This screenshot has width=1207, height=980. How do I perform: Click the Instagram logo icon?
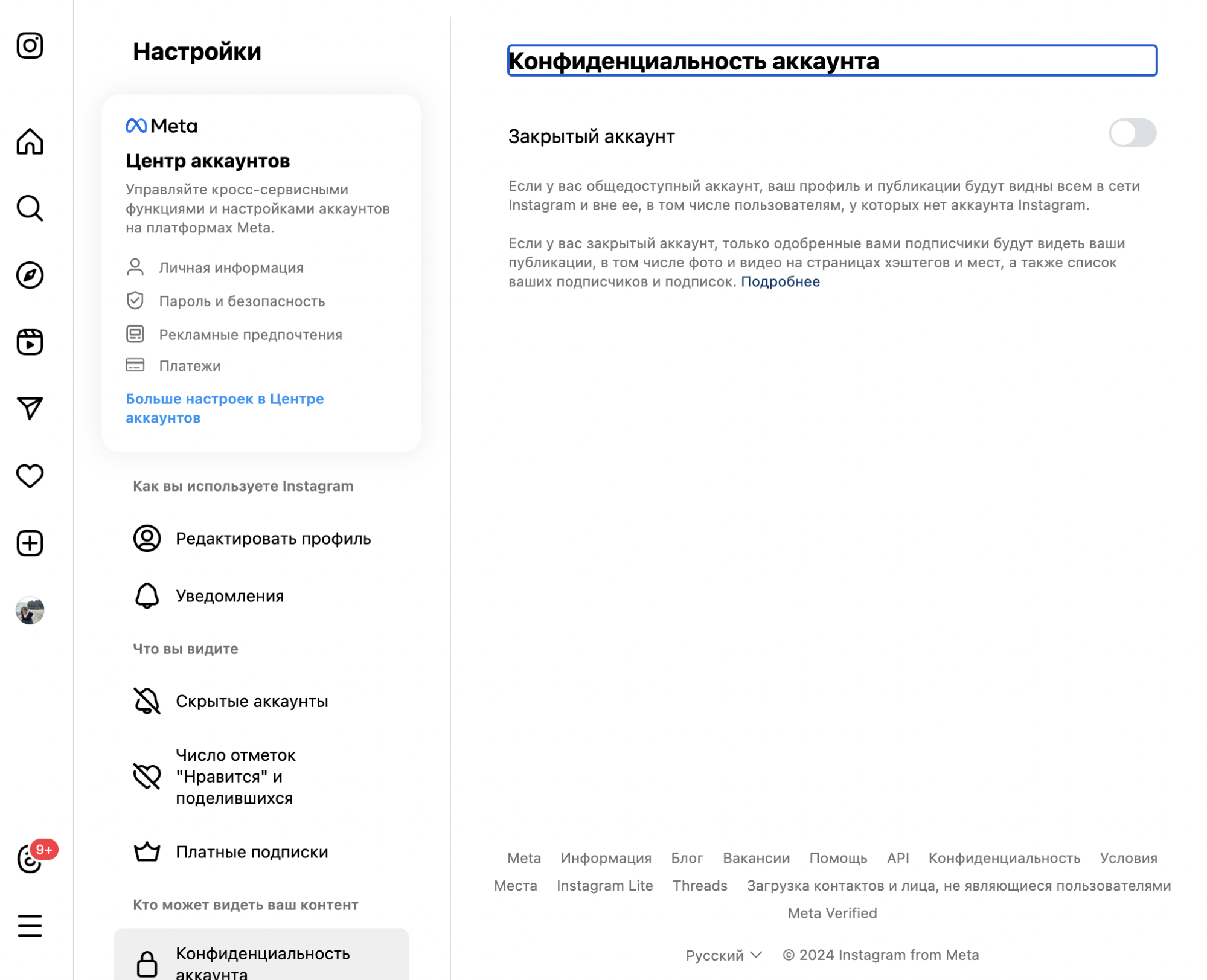[x=30, y=46]
